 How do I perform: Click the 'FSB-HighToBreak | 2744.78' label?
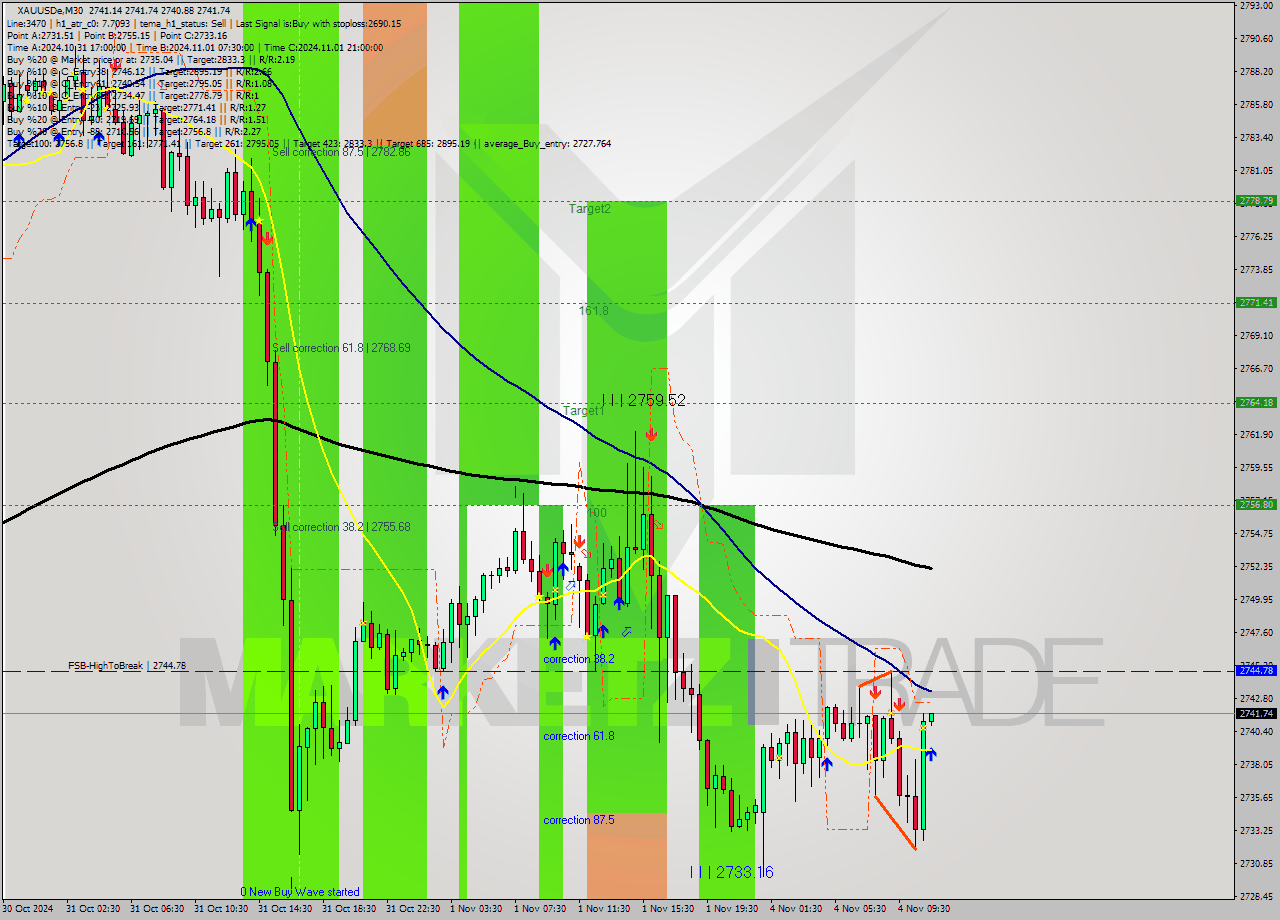127,665
